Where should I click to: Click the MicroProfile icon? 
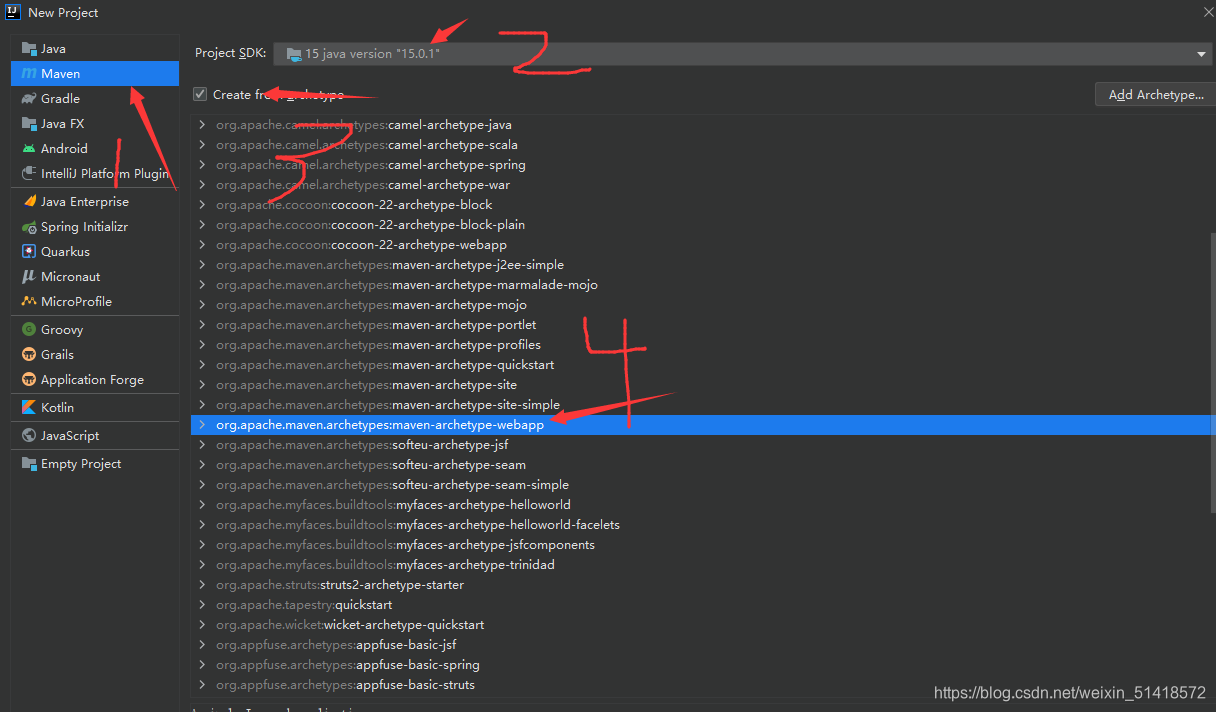[x=28, y=301]
